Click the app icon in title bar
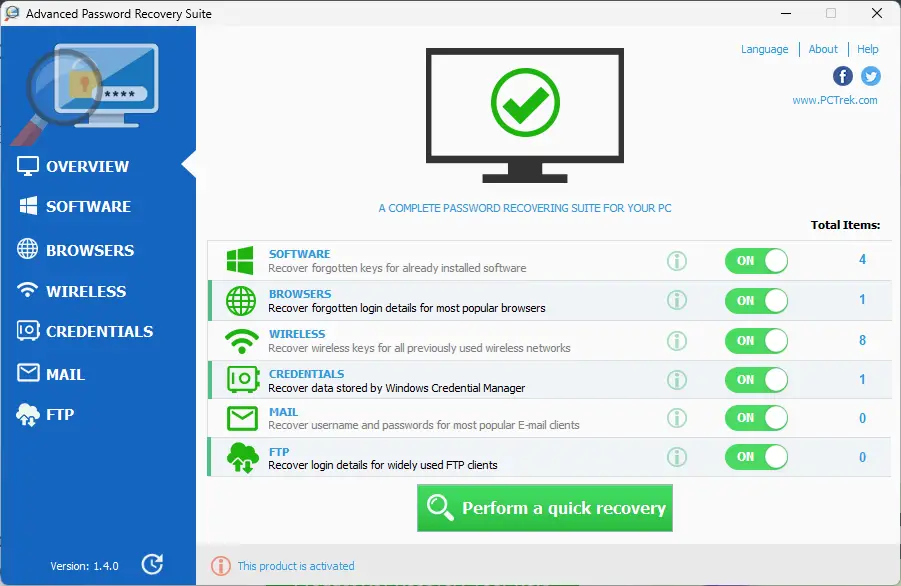The image size is (901, 586). (x=11, y=13)
